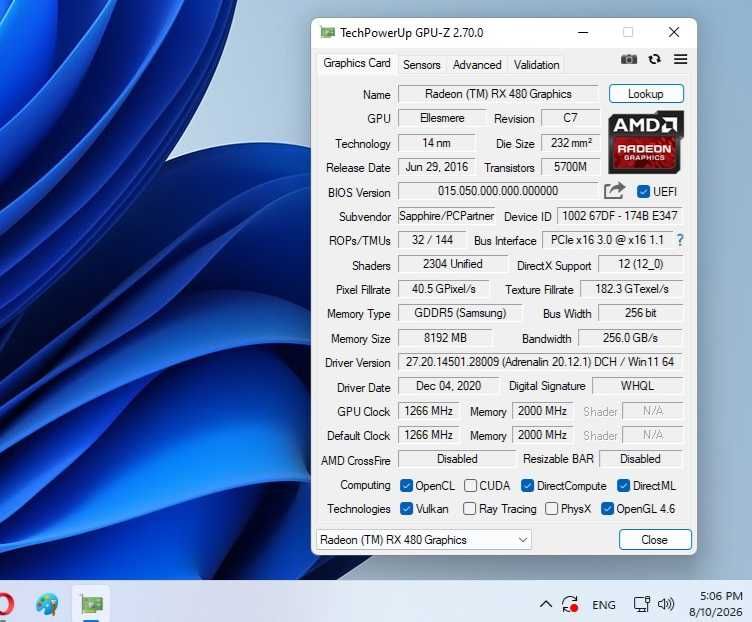Switch to the Sensors tab

[x=422, y=65]
